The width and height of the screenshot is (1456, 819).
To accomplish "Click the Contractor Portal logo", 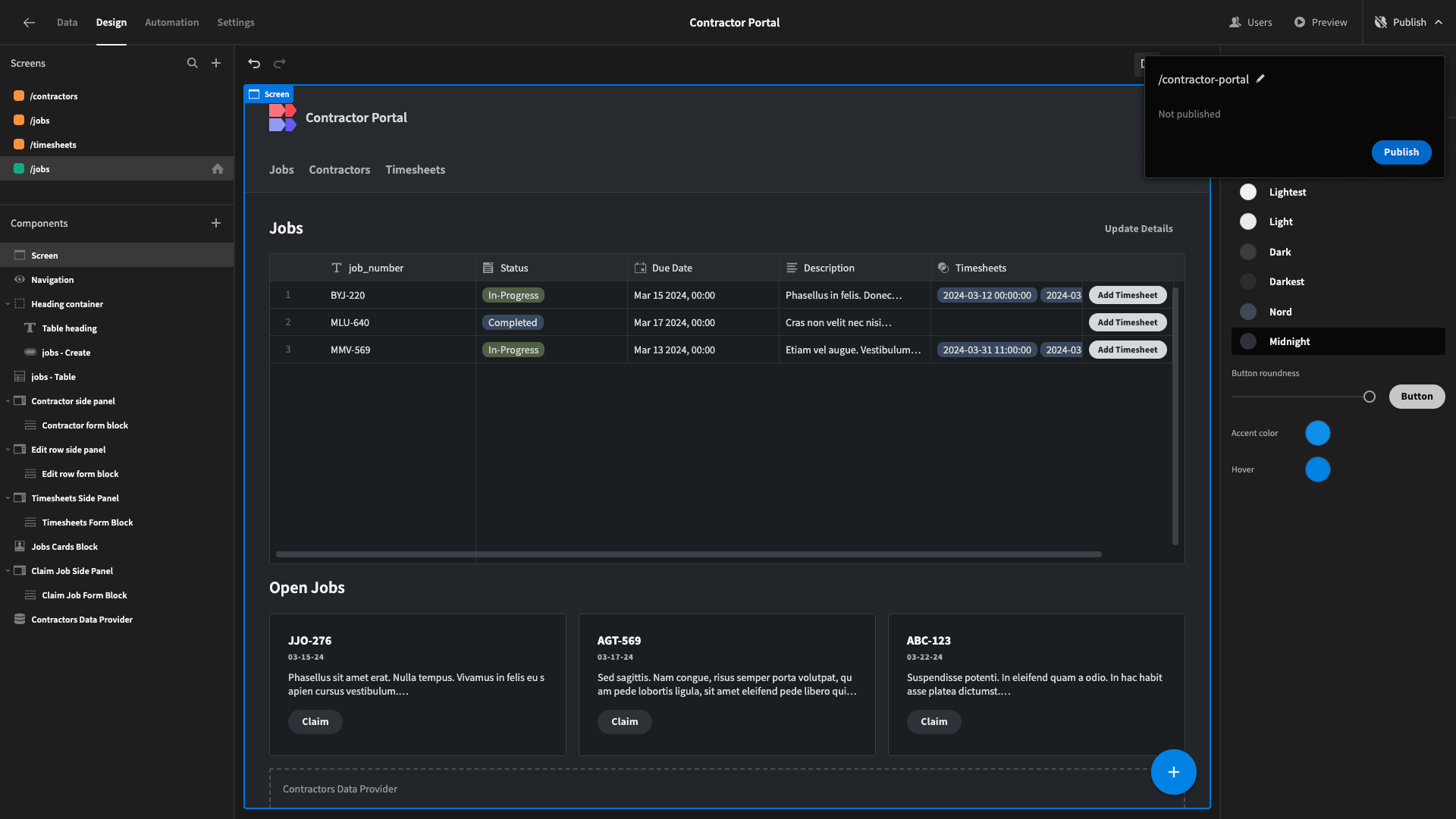I will click(x=282, y=118).
